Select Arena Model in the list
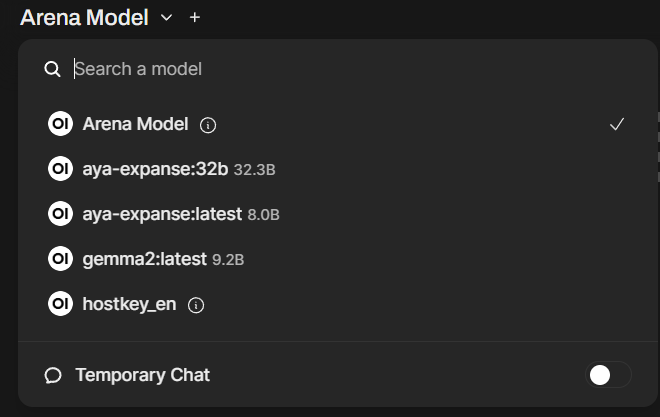The width and height of the screenshot is (660, 417). pos(135,125)
